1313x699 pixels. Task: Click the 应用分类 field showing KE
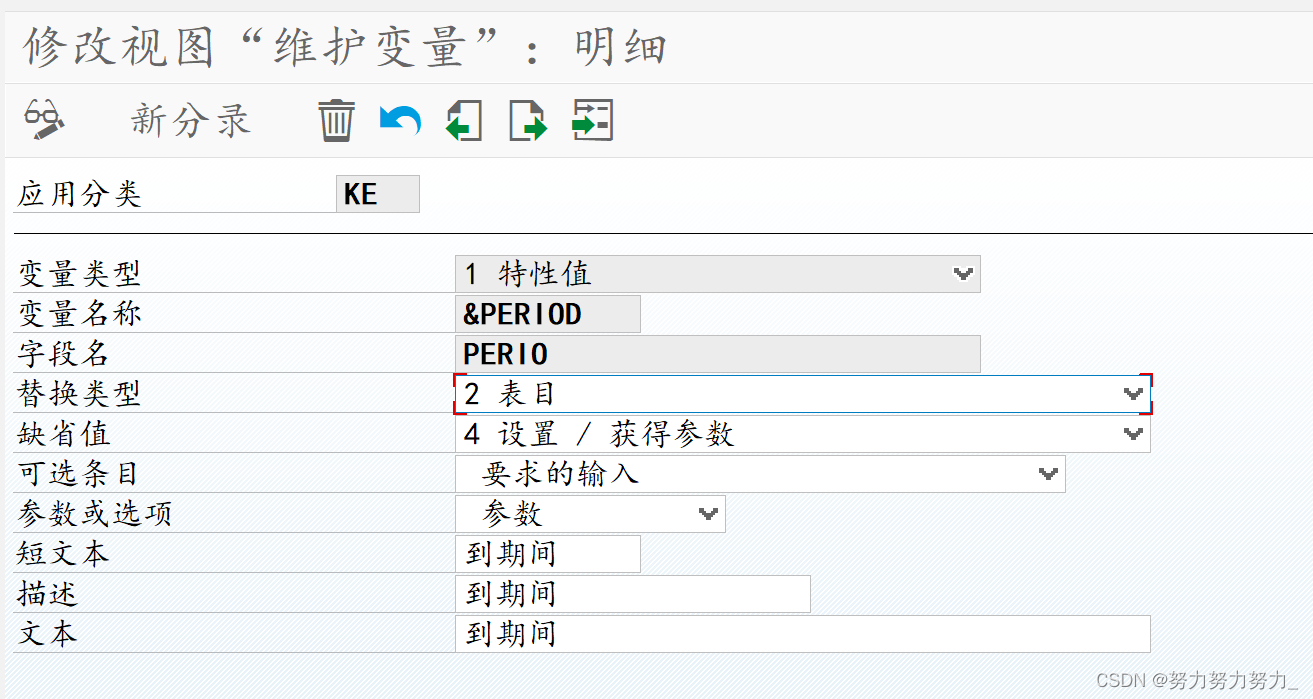[x=377, y=193]
